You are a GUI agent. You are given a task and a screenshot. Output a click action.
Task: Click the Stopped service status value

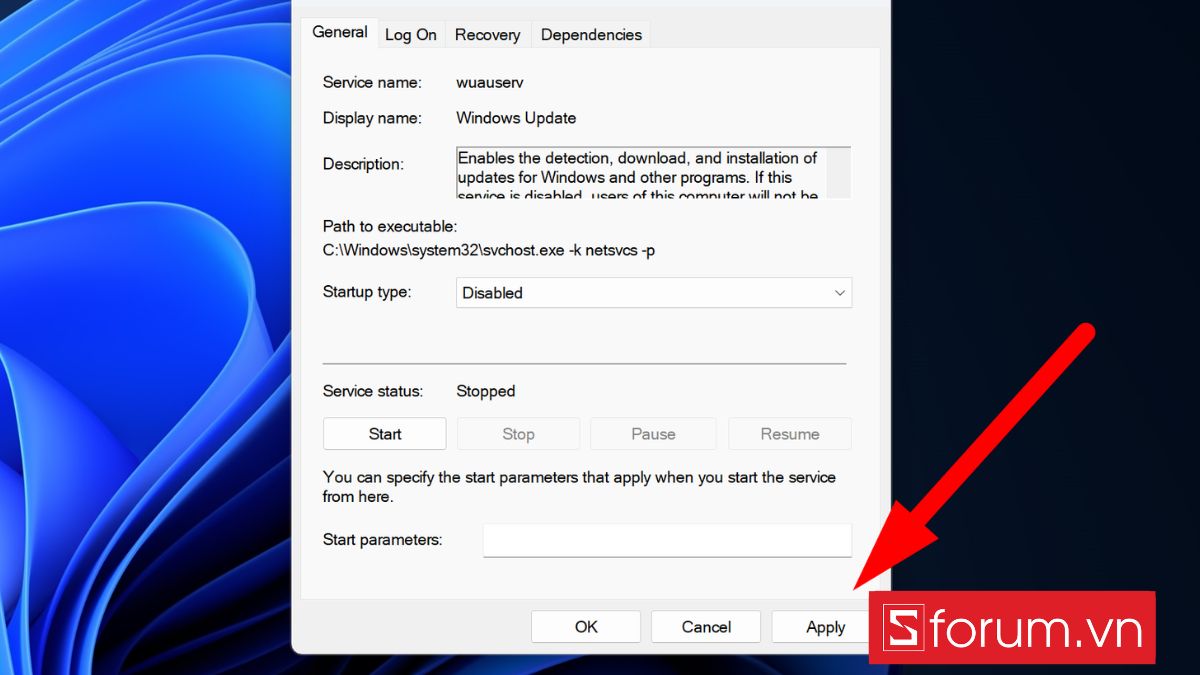click(x=486, y=391)
